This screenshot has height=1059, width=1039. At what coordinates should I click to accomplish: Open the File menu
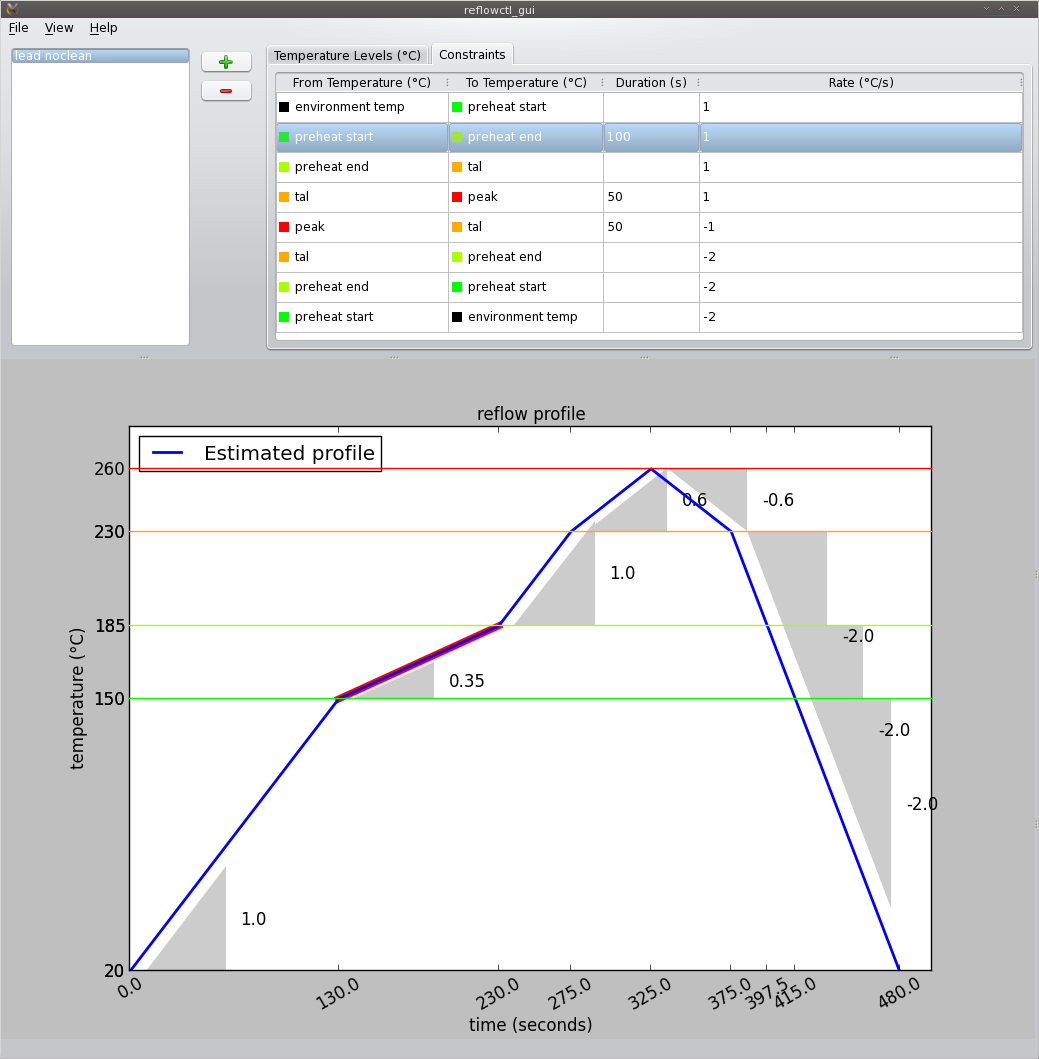click(x=18, y=28)
